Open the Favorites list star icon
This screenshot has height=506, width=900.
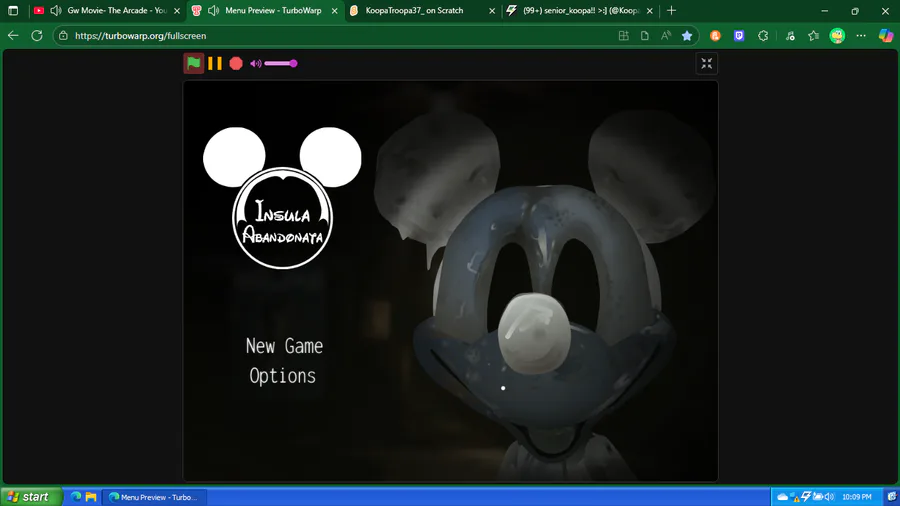pyautogui.click(x=813, y=36)
